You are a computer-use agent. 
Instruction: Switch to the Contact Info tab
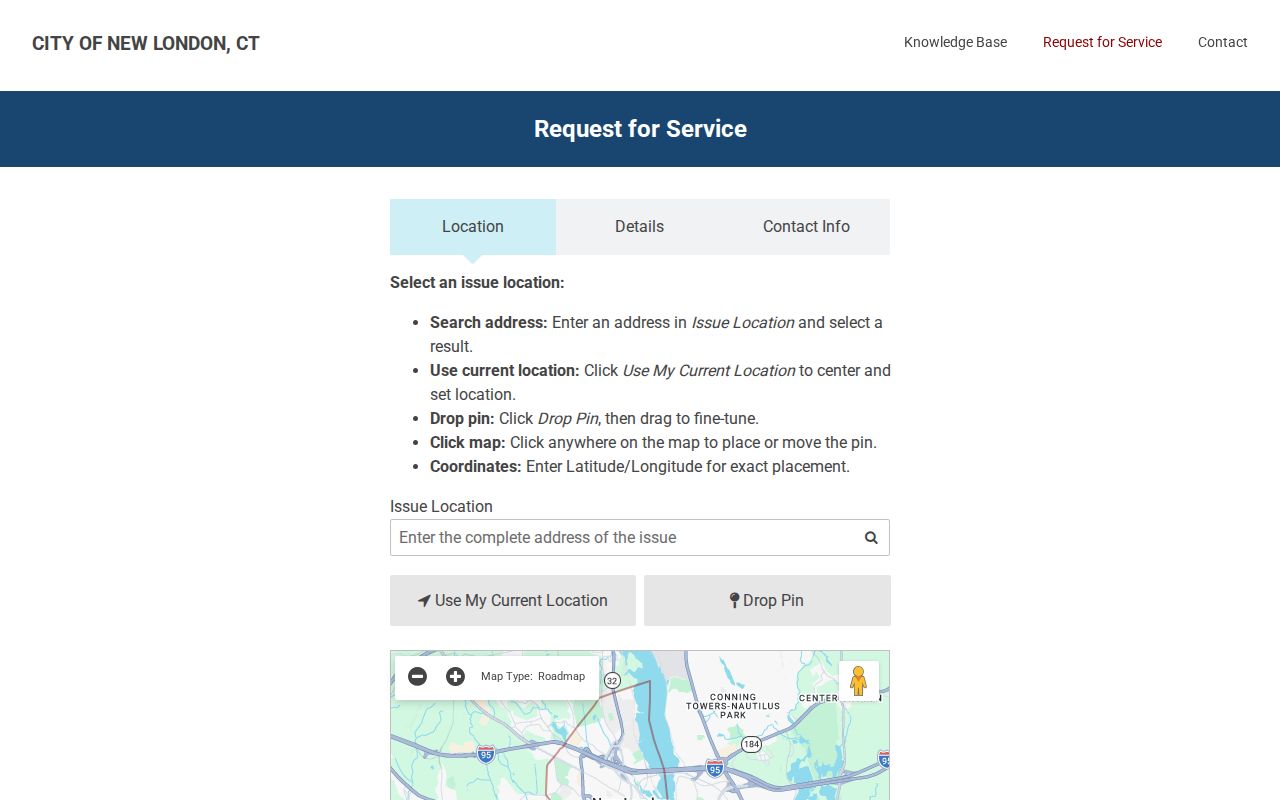[x=806, y=227]
